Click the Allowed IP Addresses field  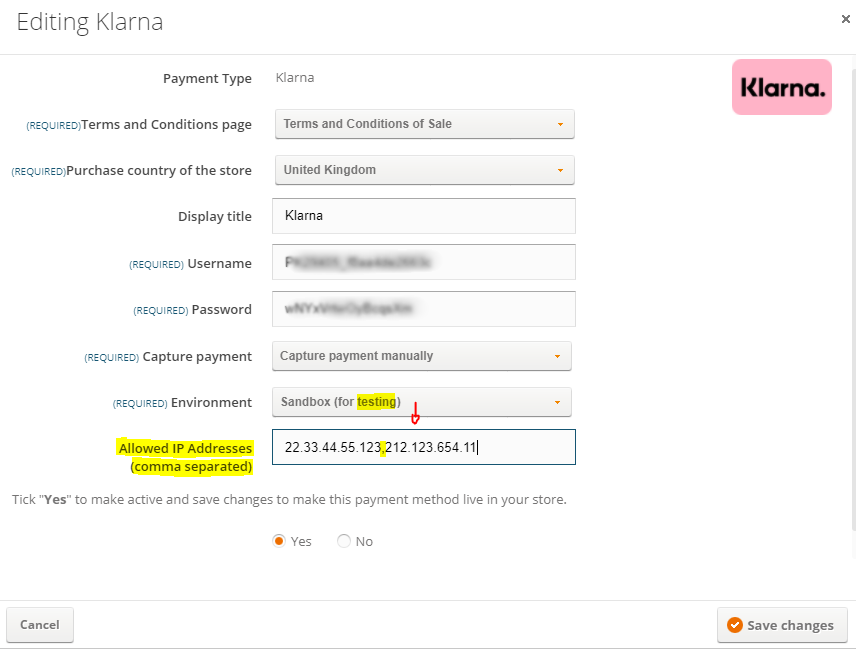point(424,447)
